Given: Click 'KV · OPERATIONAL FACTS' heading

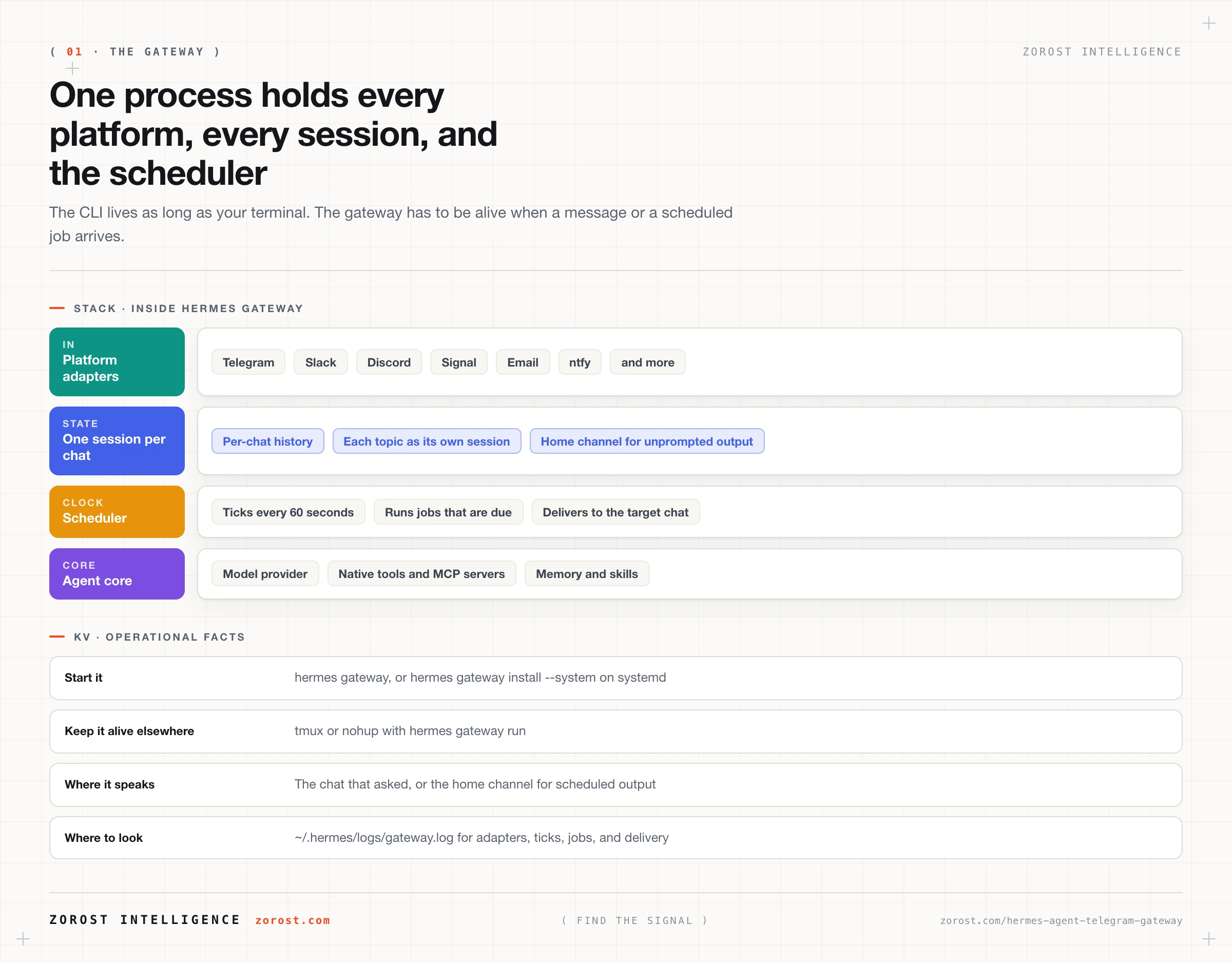Looking at the screenshot, I should coord(160,637).
